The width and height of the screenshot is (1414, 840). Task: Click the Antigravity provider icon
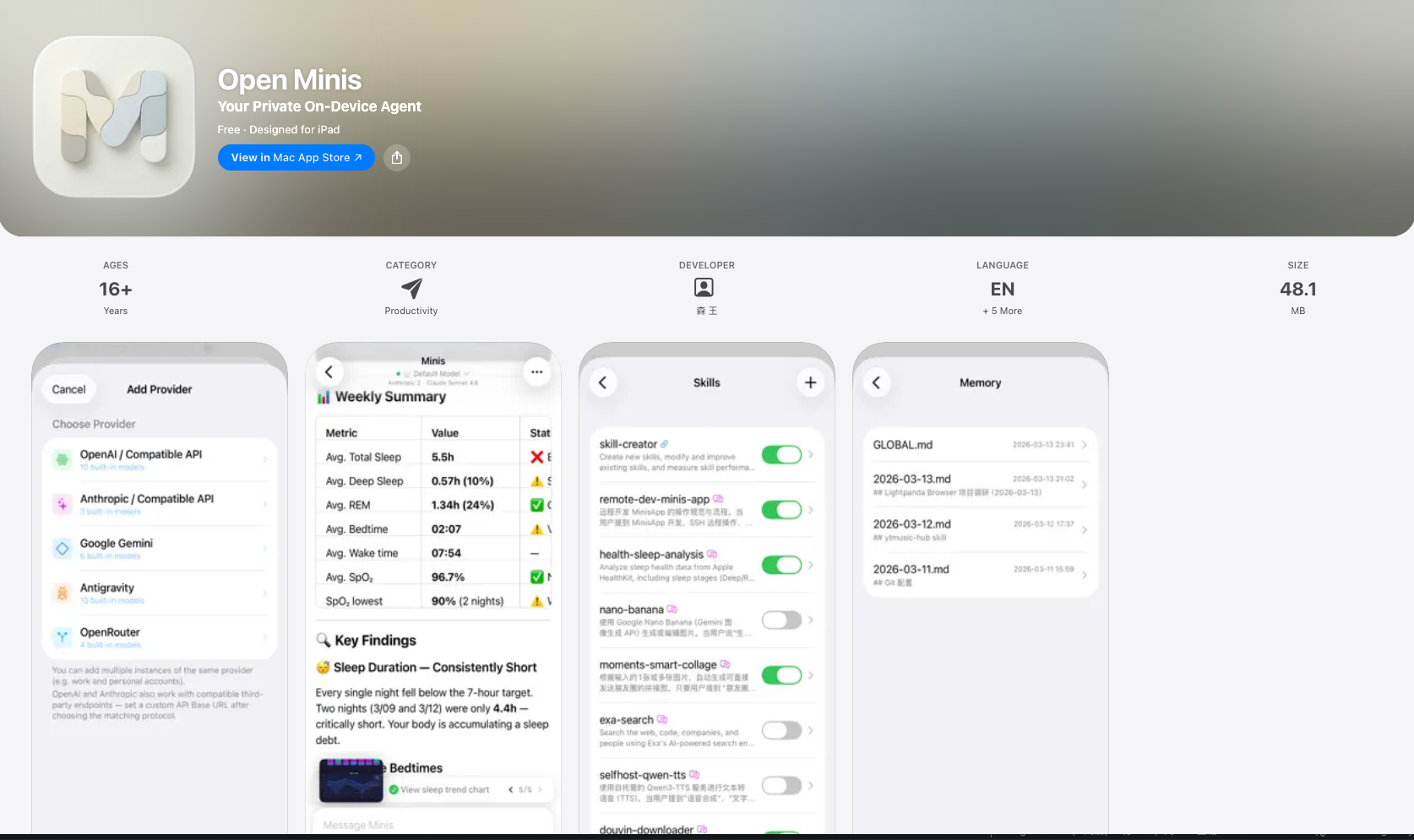pyautogui.click(x=63, y=593)
